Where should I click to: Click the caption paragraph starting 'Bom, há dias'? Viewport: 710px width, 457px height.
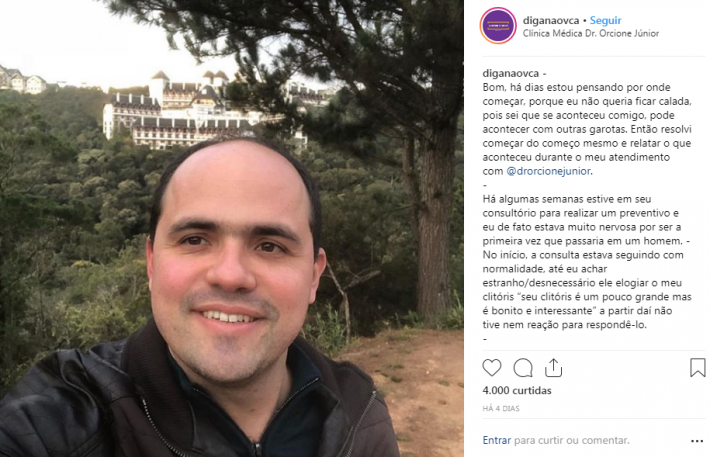point(587,129)
